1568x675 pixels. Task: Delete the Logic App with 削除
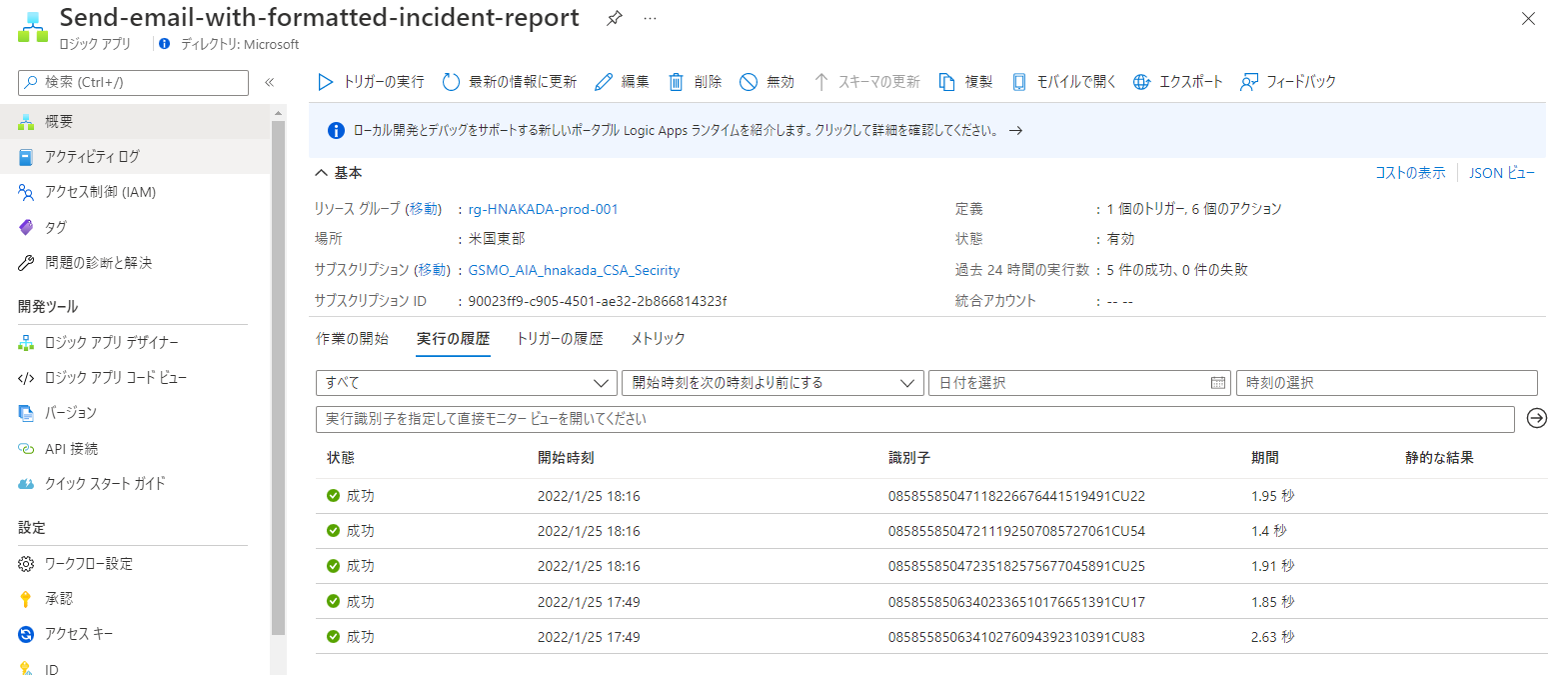tap(695, 82)
